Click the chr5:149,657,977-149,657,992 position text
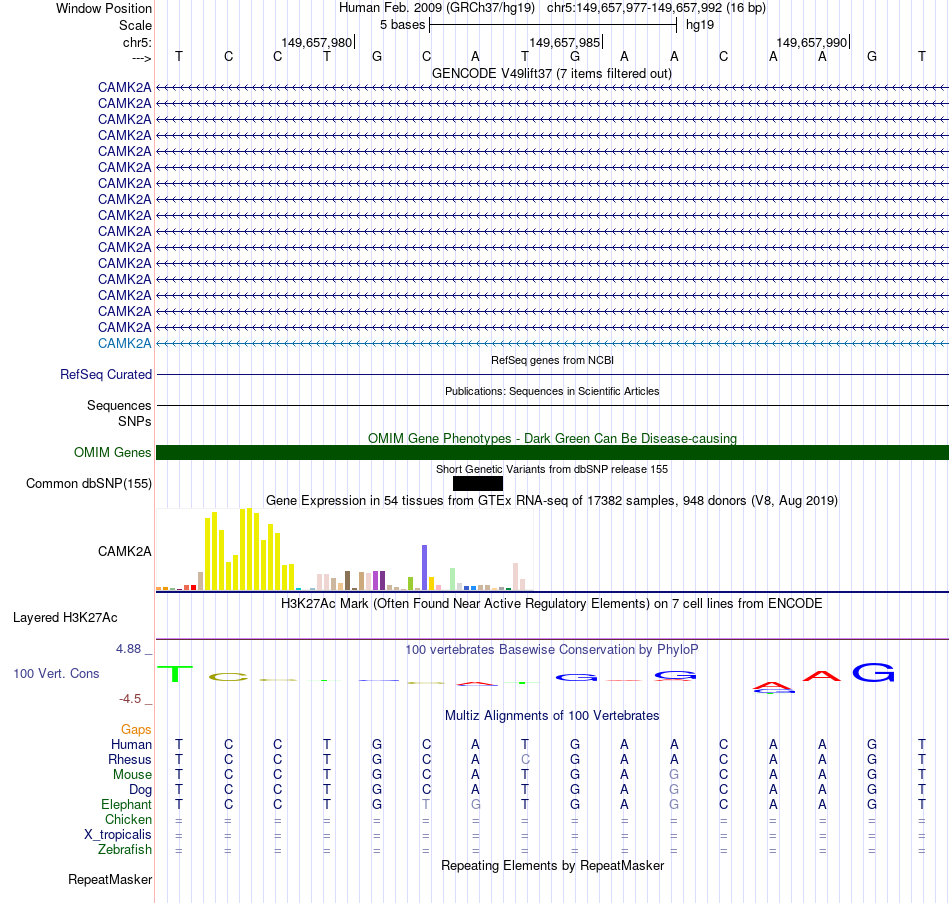This screenshot has height=903, width=950. pyautogui.click(x=656, y=8)
